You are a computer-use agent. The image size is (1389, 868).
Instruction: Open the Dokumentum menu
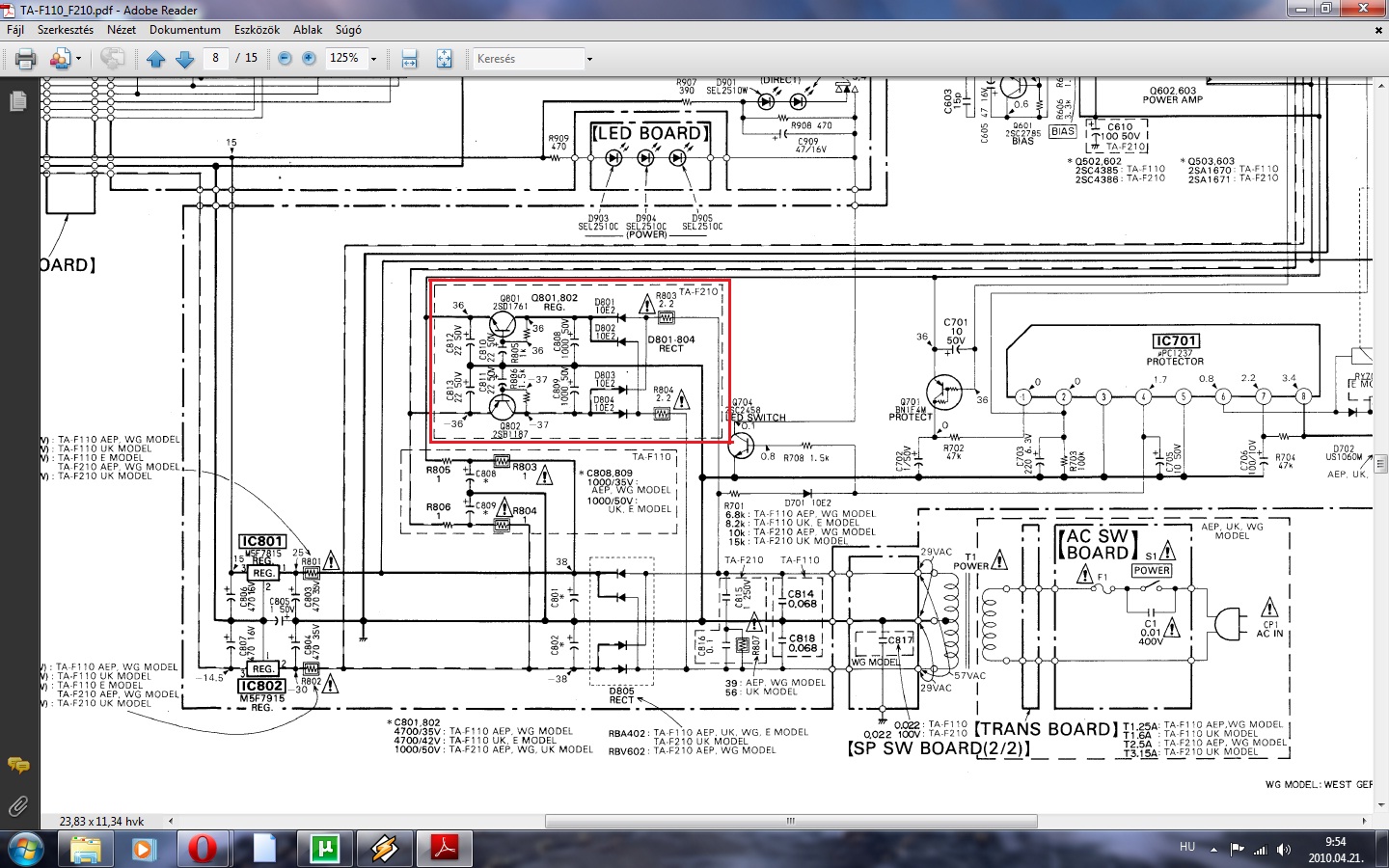(185, 30)
